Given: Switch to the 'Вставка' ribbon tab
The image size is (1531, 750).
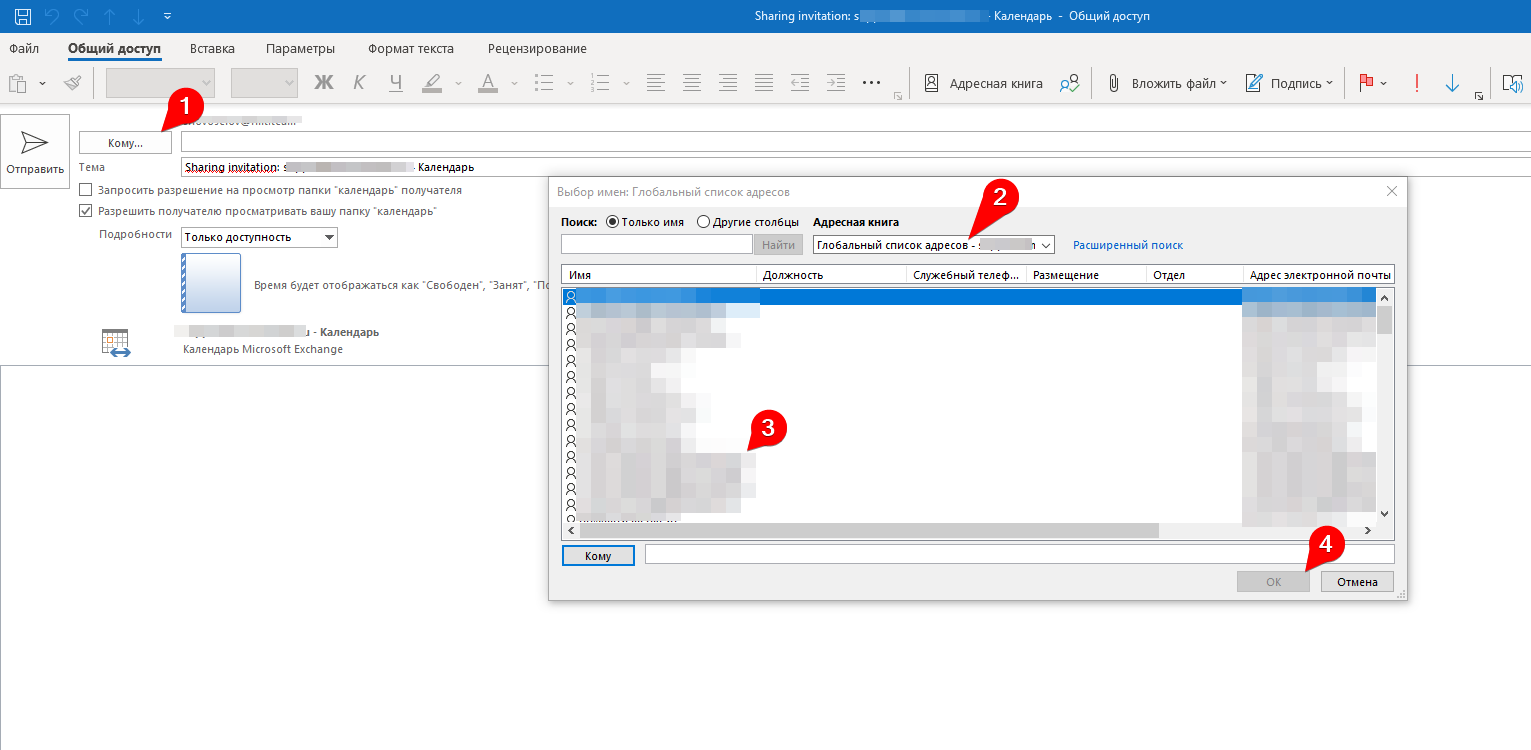Looking at the screenshot, I should pyautogui.click(x=212, y=49).
